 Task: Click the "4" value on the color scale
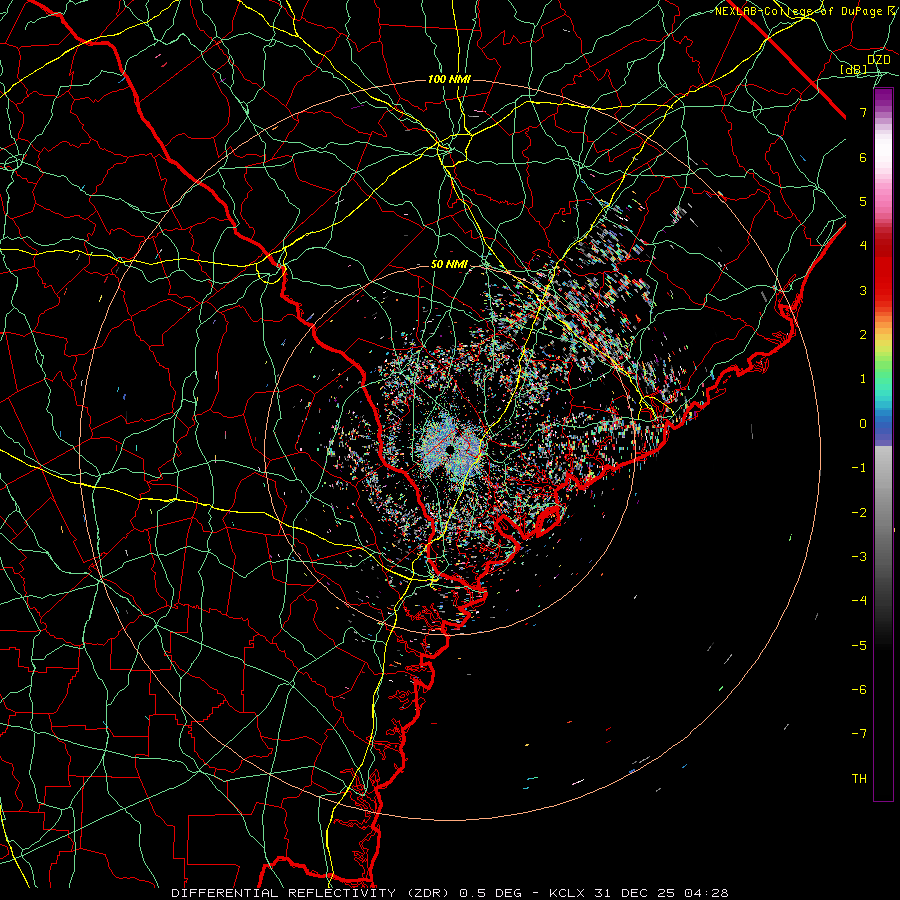[863, 246]
